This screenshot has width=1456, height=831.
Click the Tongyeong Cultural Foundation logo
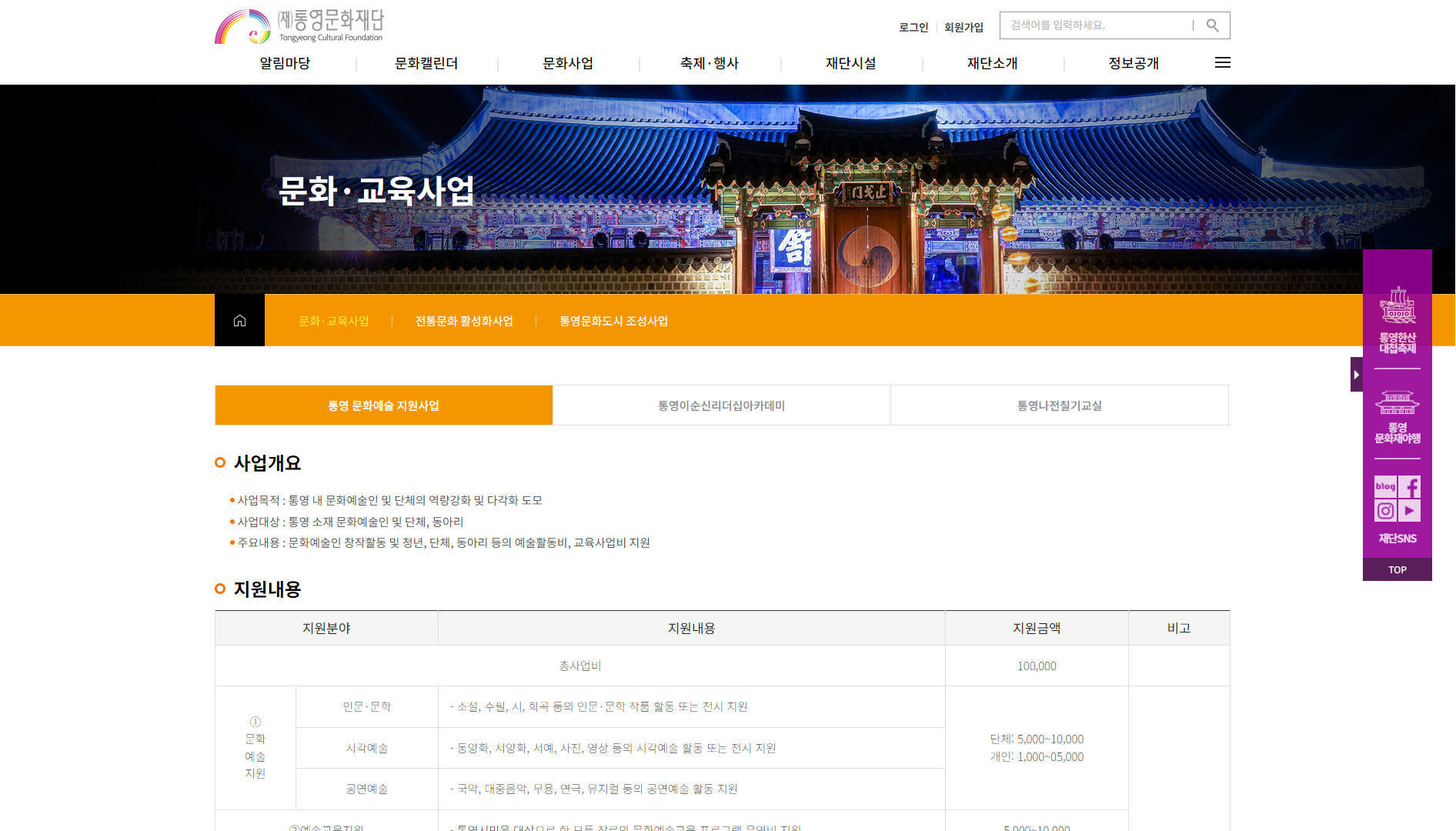[299, 27]
